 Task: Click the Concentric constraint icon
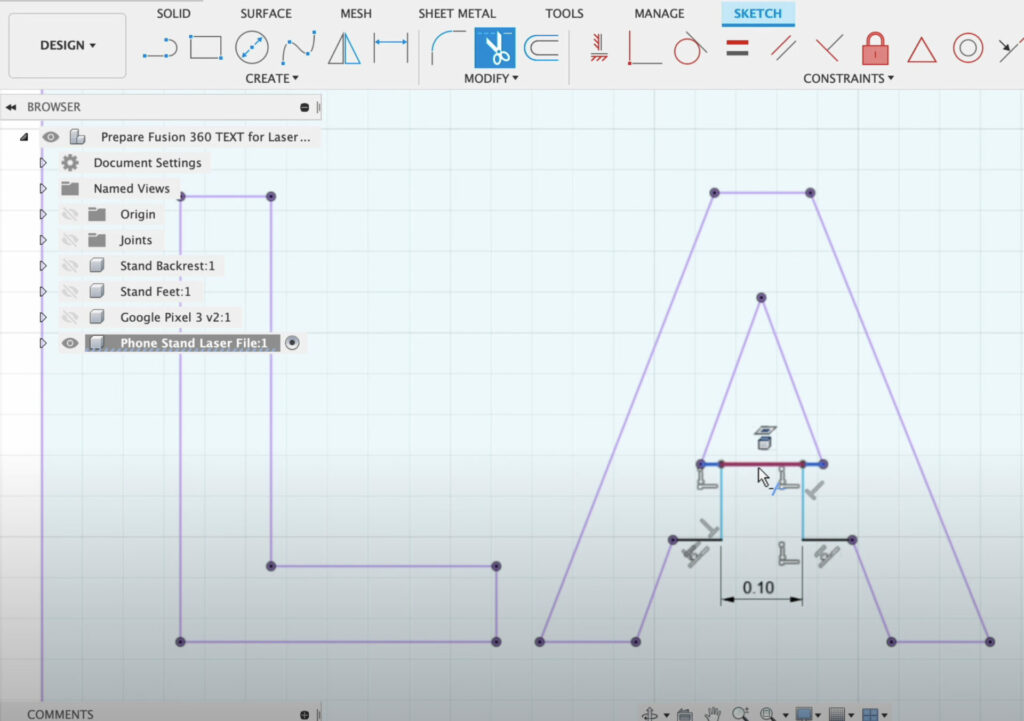click(967, 47)
